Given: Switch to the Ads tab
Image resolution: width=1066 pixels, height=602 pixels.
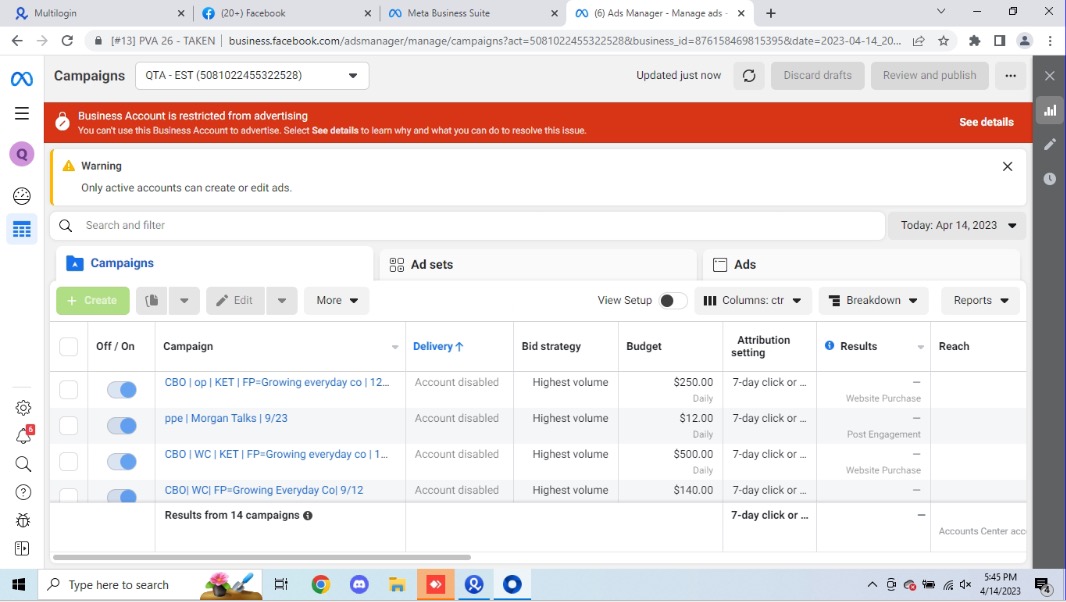Looking at the screenshot, I should pyautogui.click(x=861, y=265).
